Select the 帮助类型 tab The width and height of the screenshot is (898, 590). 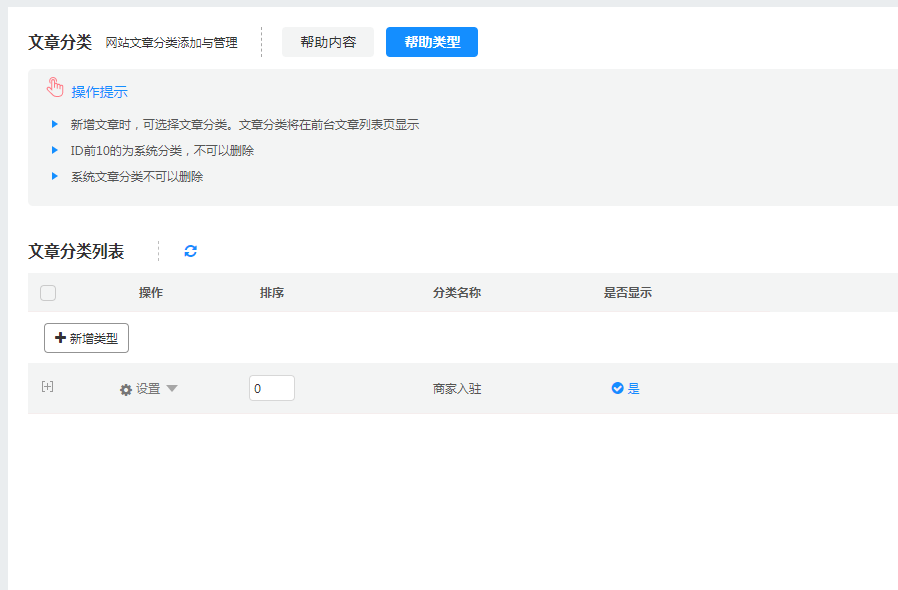[432, 42]
